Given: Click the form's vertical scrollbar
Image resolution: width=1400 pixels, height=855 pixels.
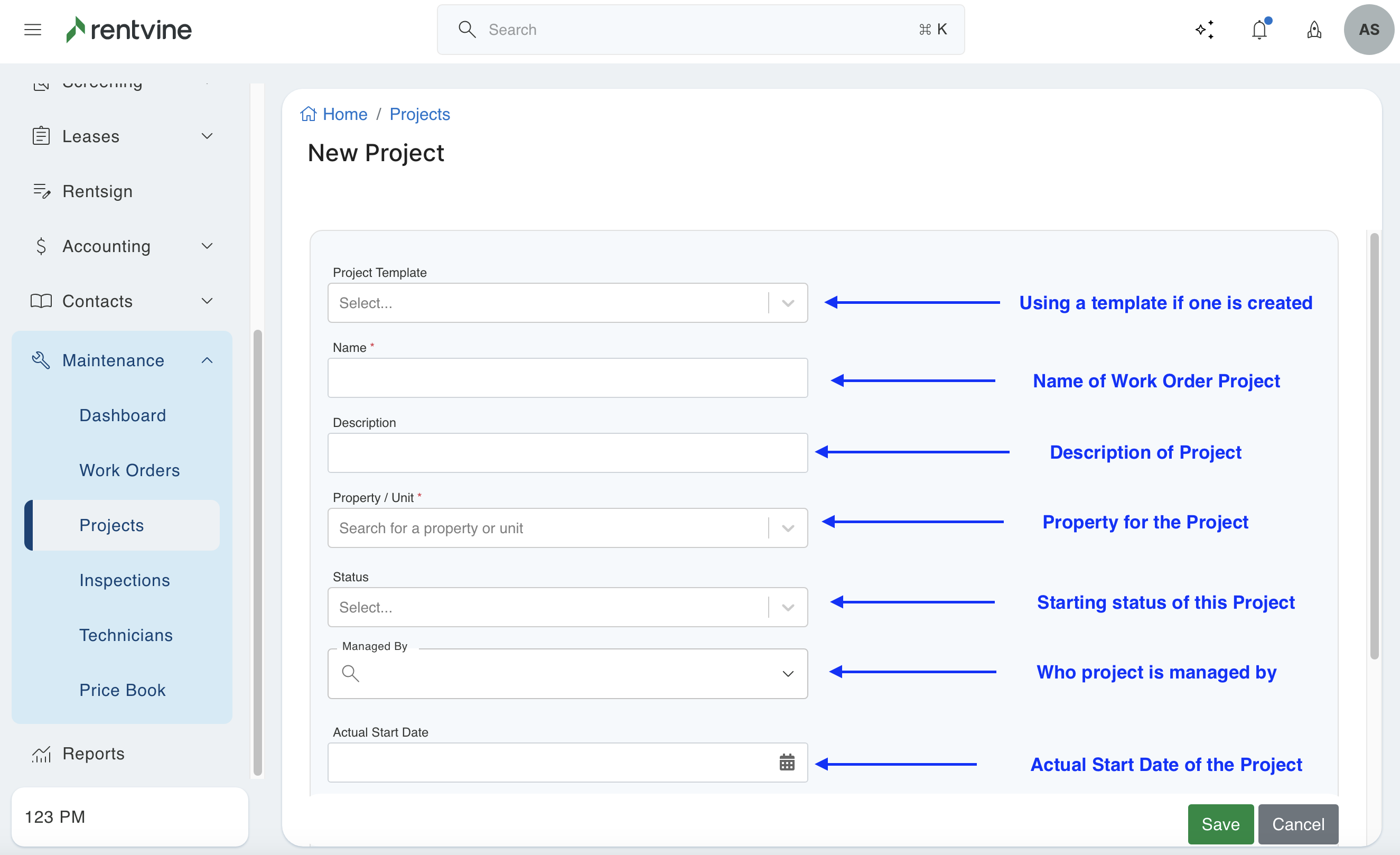Looking at the screenshot, I should tap(1374, 447).
